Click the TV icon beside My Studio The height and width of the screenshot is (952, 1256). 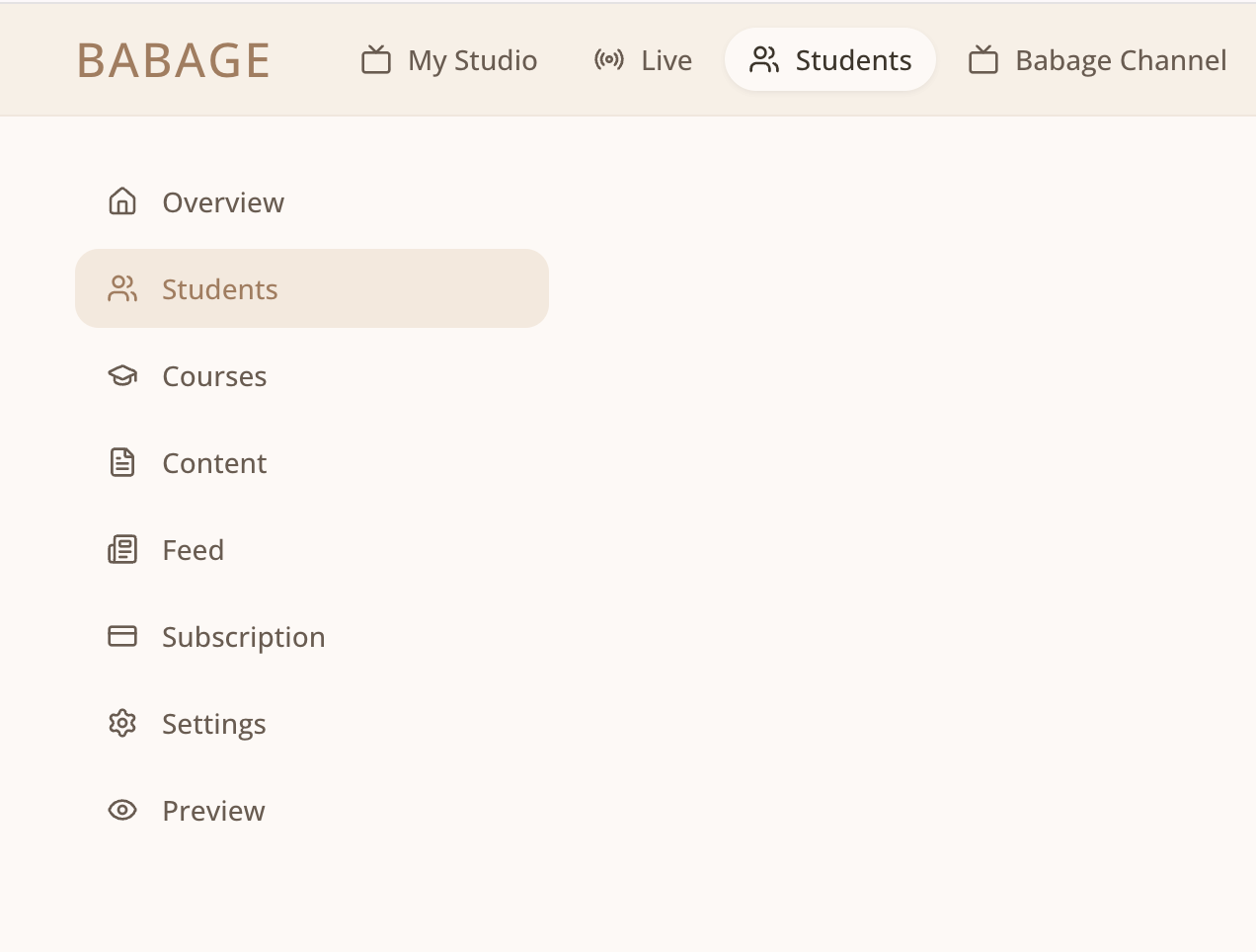(x=376, y=60)
